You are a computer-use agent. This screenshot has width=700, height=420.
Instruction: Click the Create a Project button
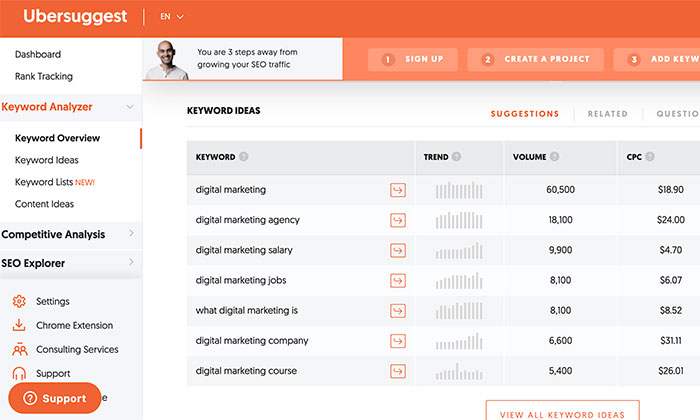point(535,59)
